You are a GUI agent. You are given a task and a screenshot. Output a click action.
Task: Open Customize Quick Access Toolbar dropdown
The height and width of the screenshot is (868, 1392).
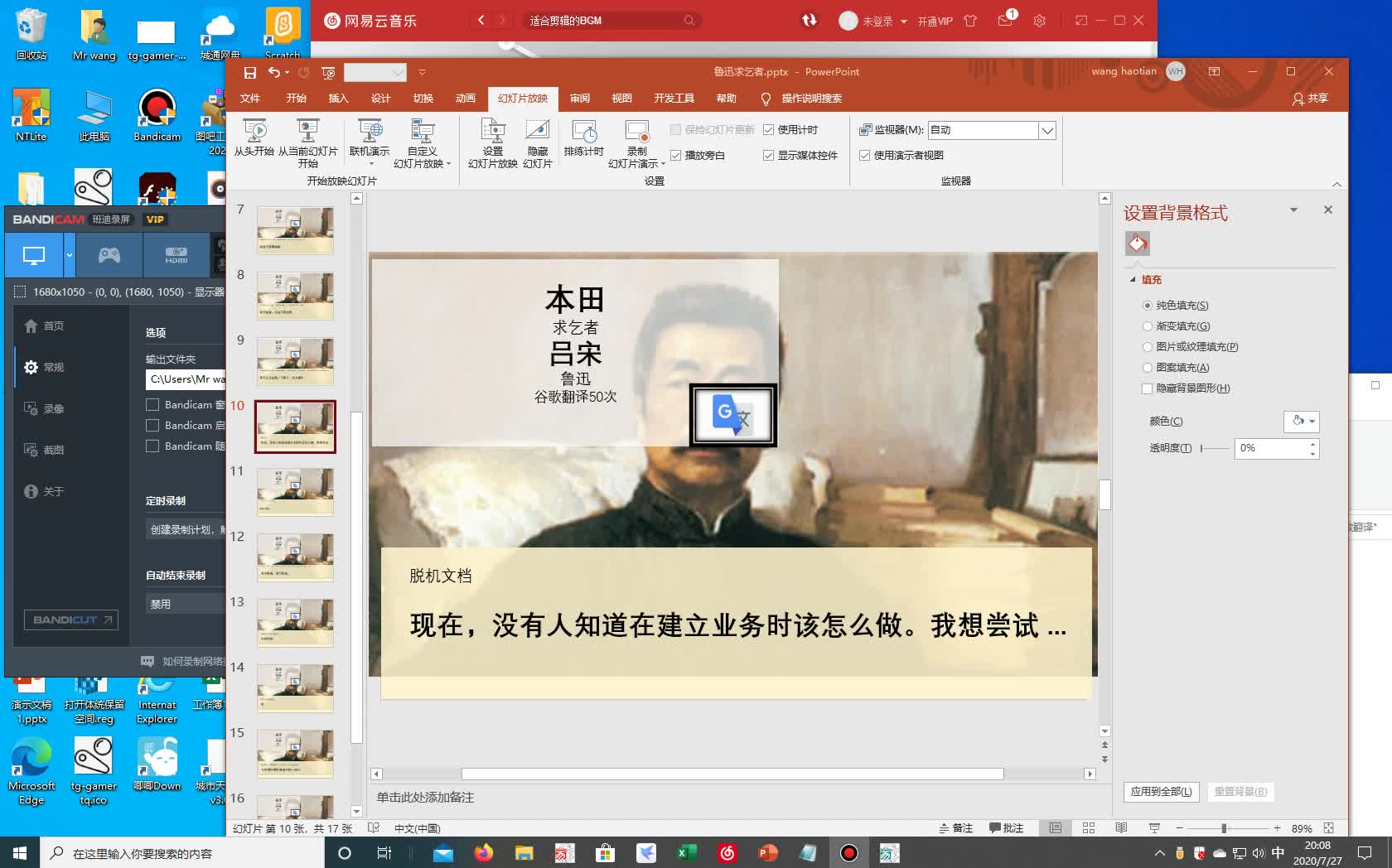click(x=422, y=73)
